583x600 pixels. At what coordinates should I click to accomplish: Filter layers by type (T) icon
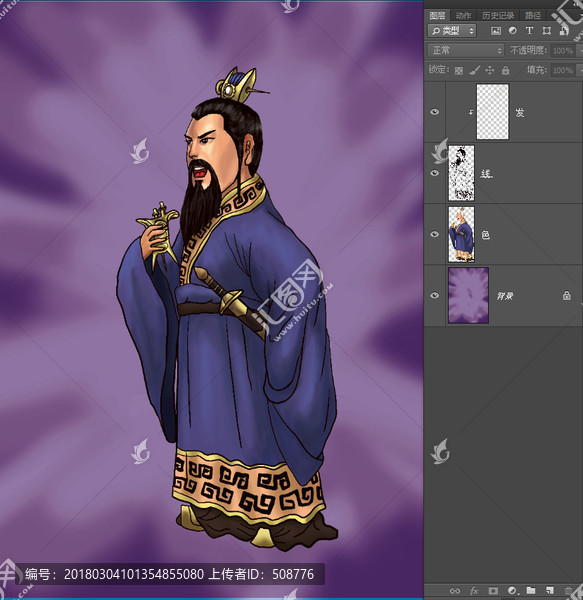[529, 31]
